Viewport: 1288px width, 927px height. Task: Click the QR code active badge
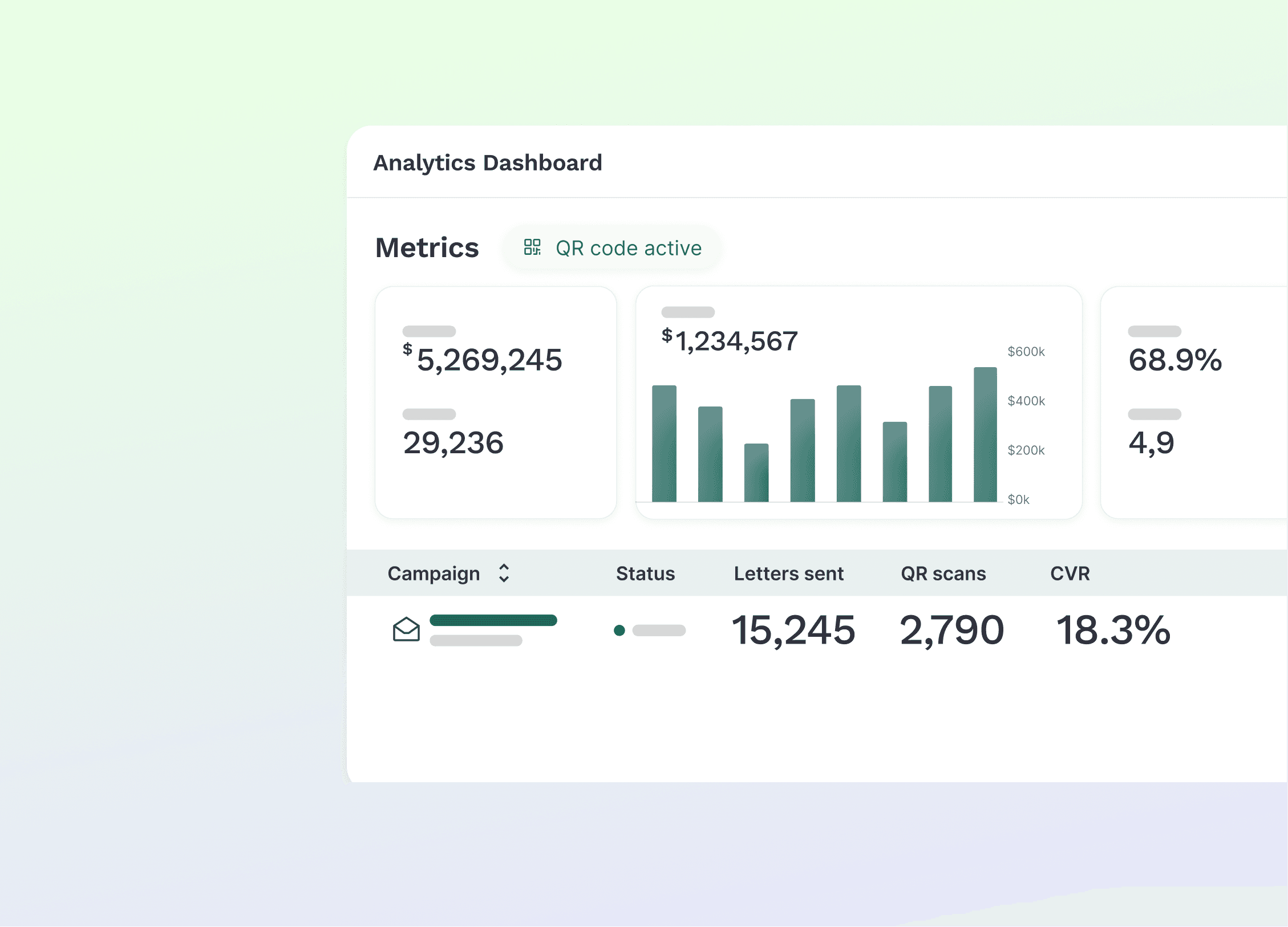(611, 248)
